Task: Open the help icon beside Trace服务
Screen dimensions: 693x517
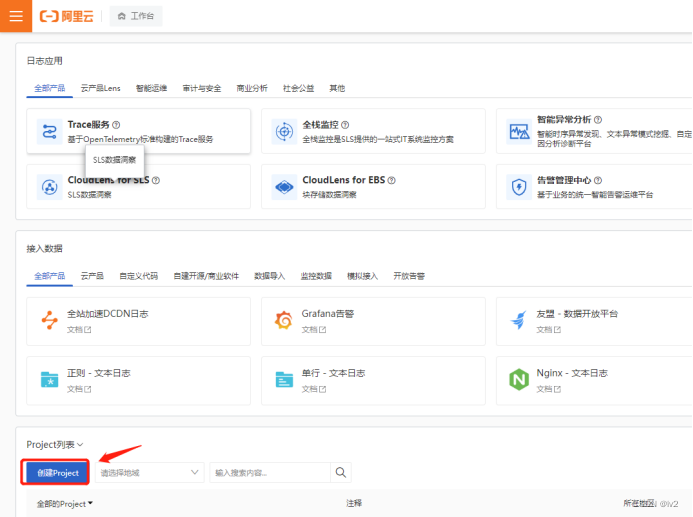Action: point(116,125)
